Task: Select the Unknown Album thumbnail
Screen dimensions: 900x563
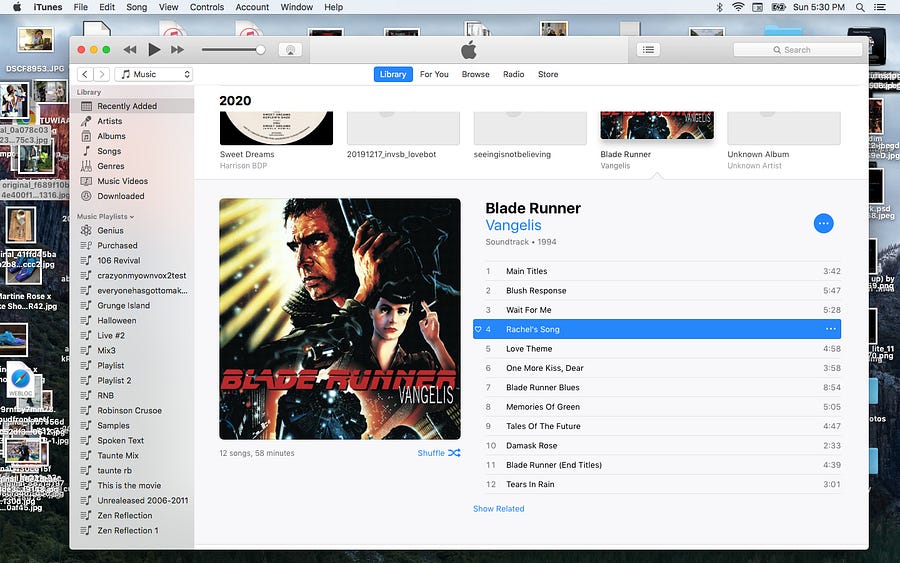Action: pyautogui.click(x=783, y=127)
